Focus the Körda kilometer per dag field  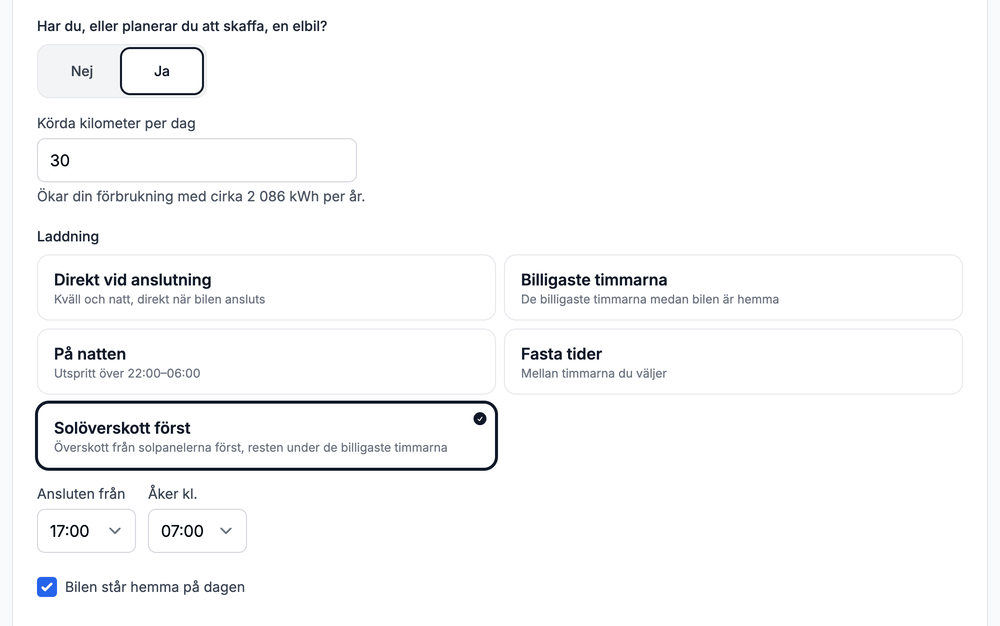196,160
